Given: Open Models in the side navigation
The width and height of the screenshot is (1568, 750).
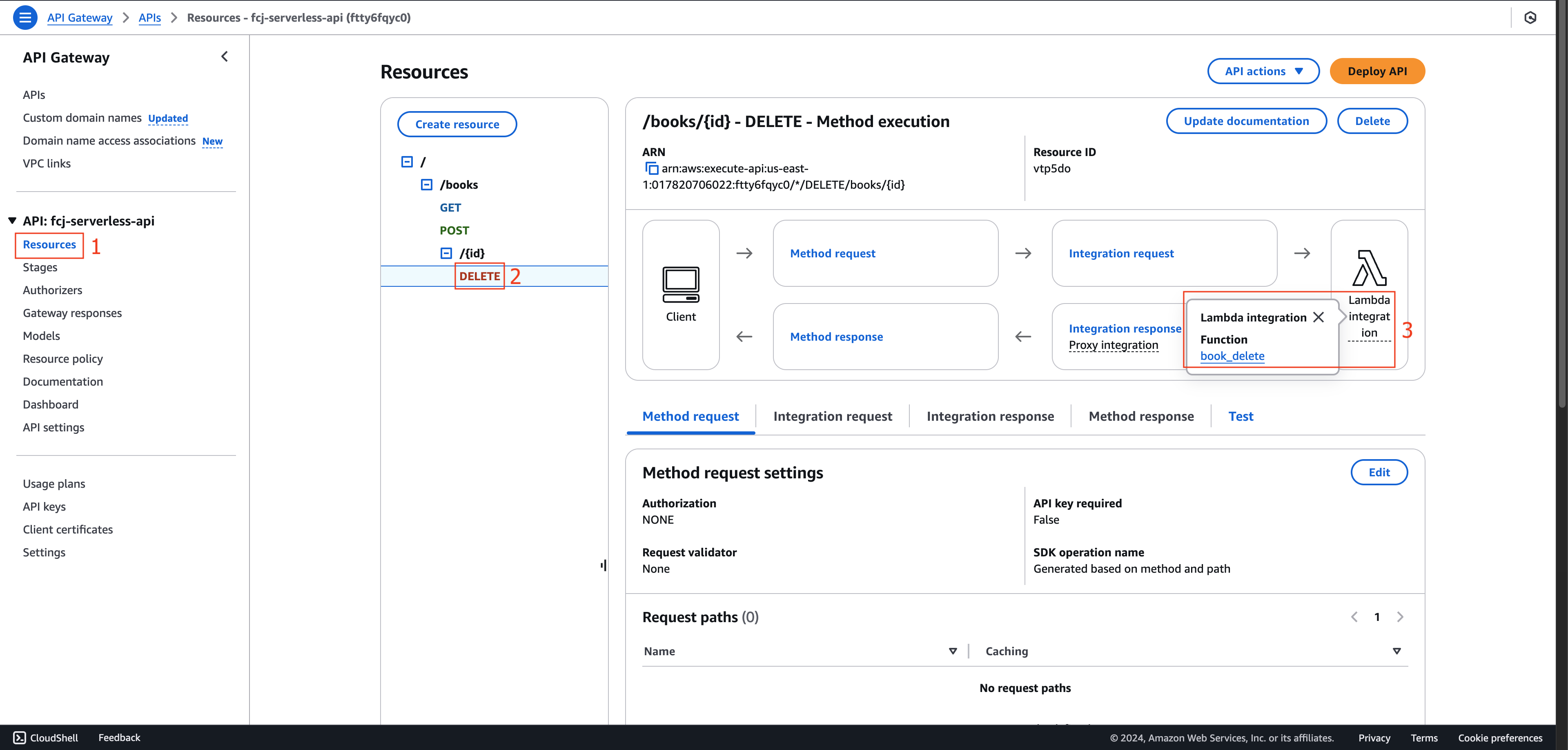Looking at the screenshot, I should click(41, 336).
